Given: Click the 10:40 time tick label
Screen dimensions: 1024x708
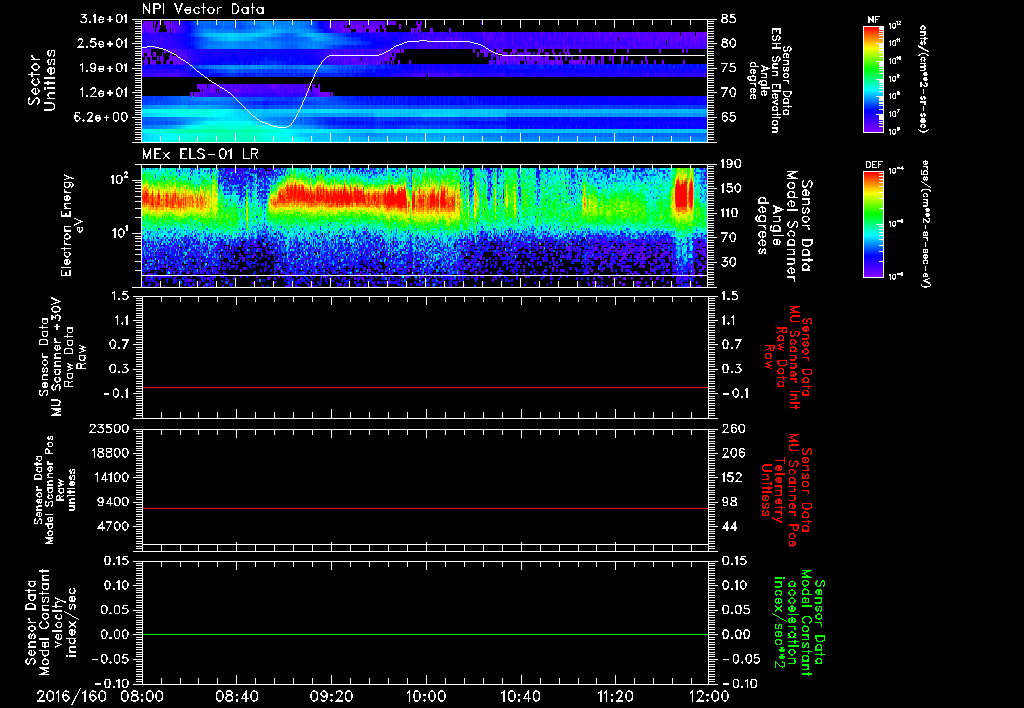Looking at the screenshot, I should click(520, 696).
